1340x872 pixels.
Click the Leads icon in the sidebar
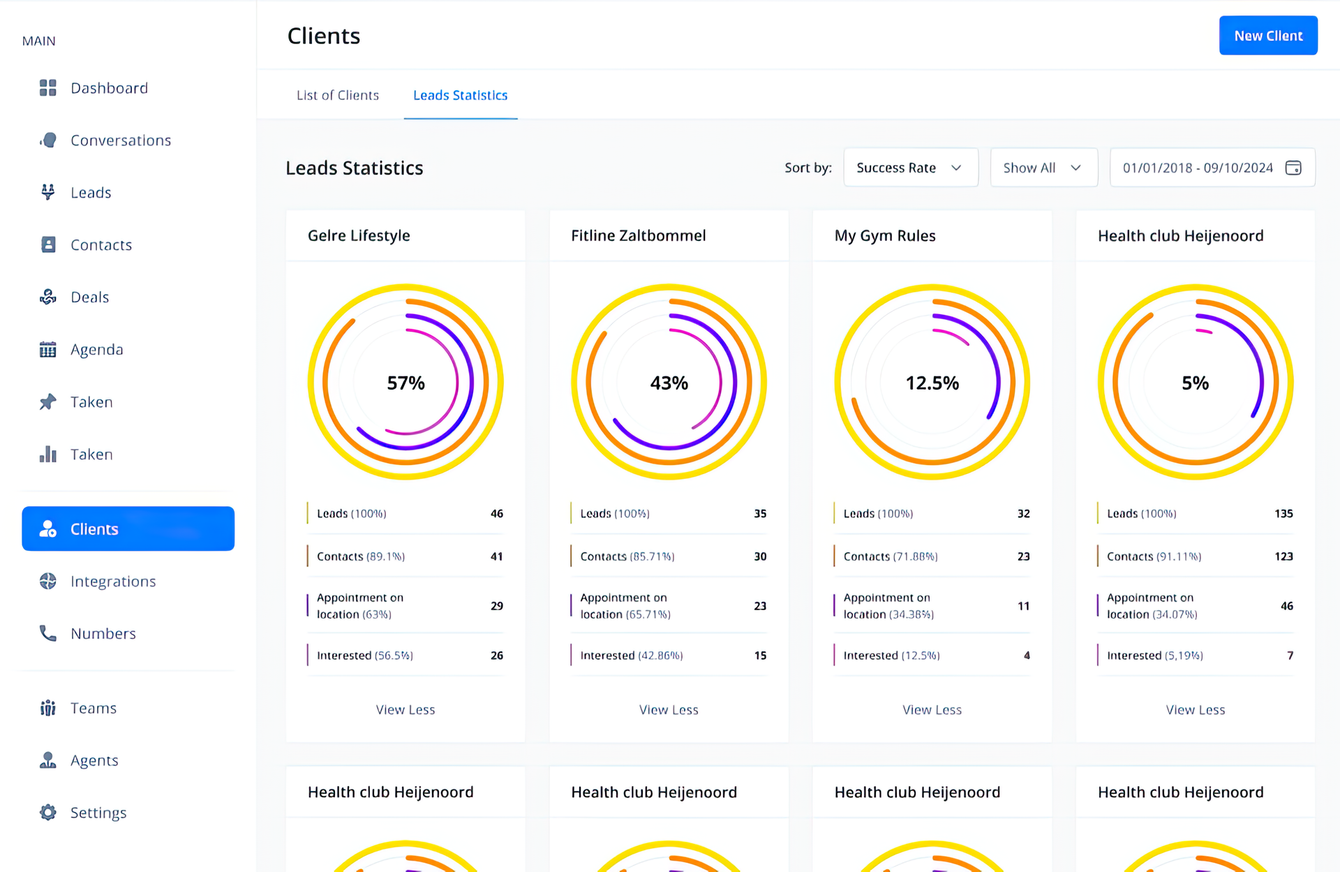(47, 192)
